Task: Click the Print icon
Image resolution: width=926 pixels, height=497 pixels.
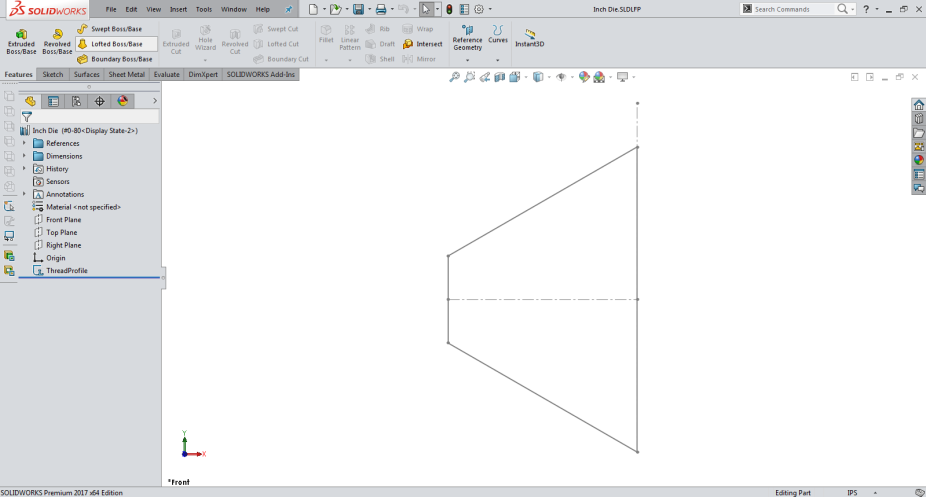Action: 381,9
